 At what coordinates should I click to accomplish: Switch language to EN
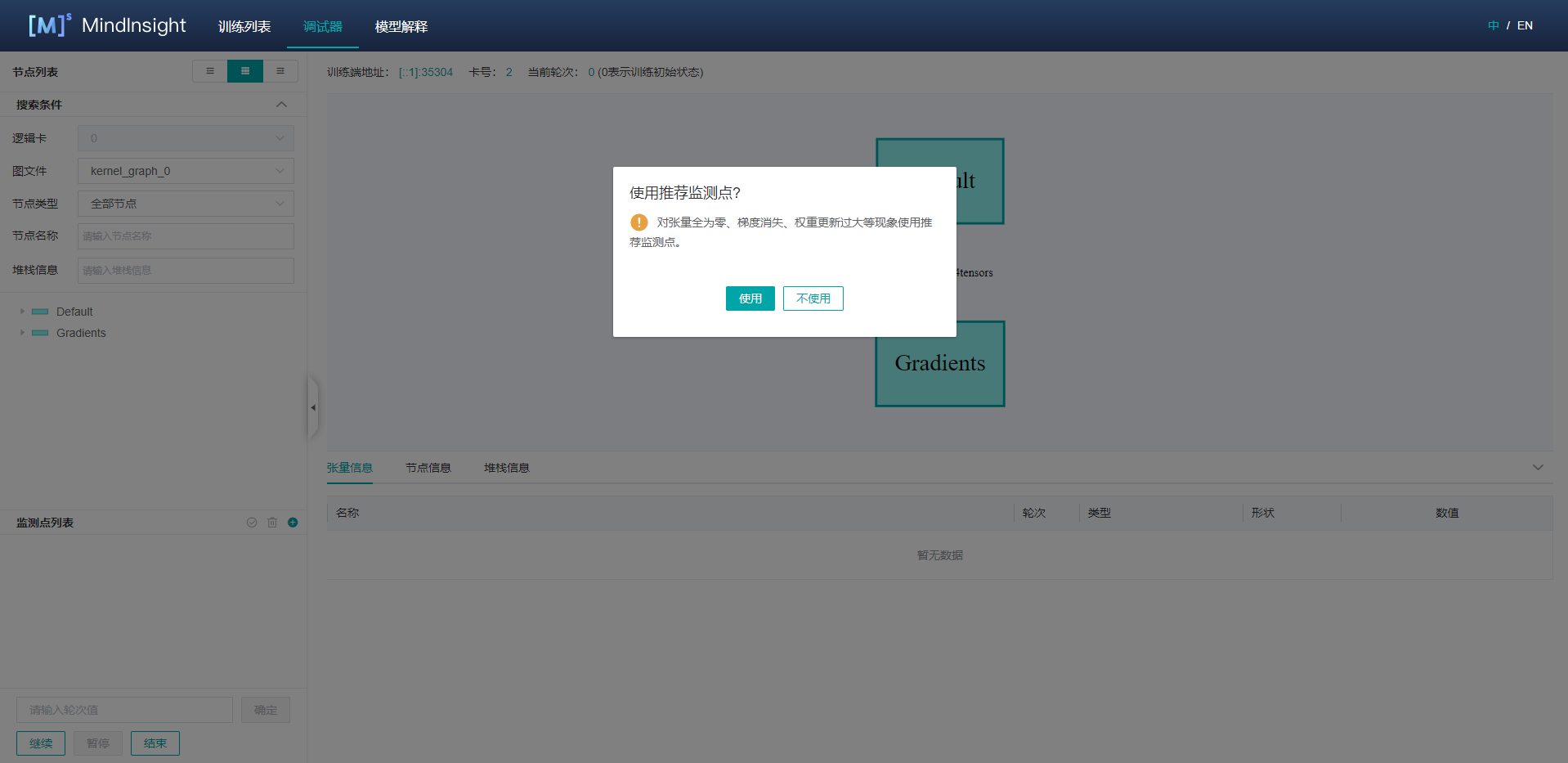click(x=1525, y=25)
